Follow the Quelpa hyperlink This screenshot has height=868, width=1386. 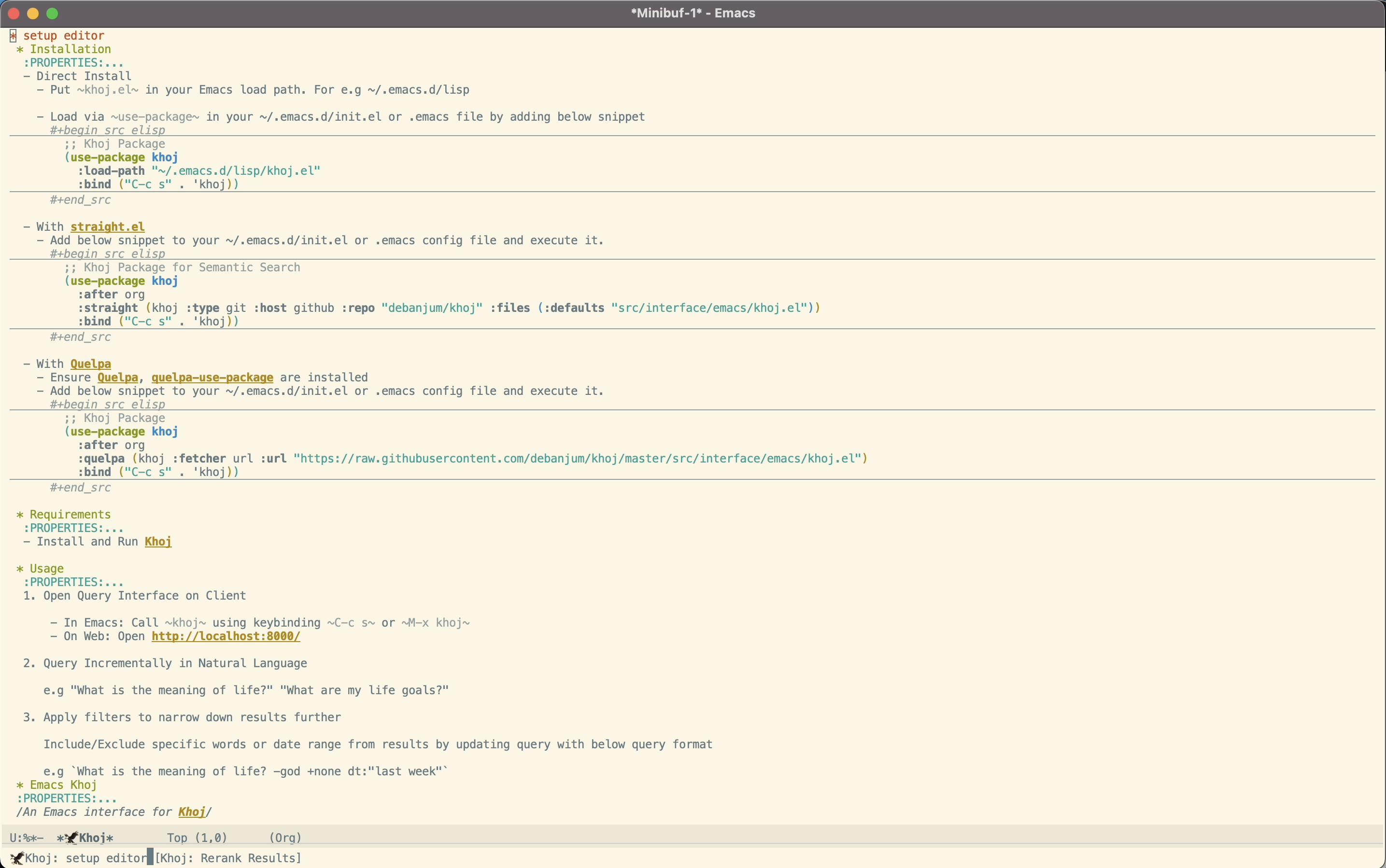(90, 364)
